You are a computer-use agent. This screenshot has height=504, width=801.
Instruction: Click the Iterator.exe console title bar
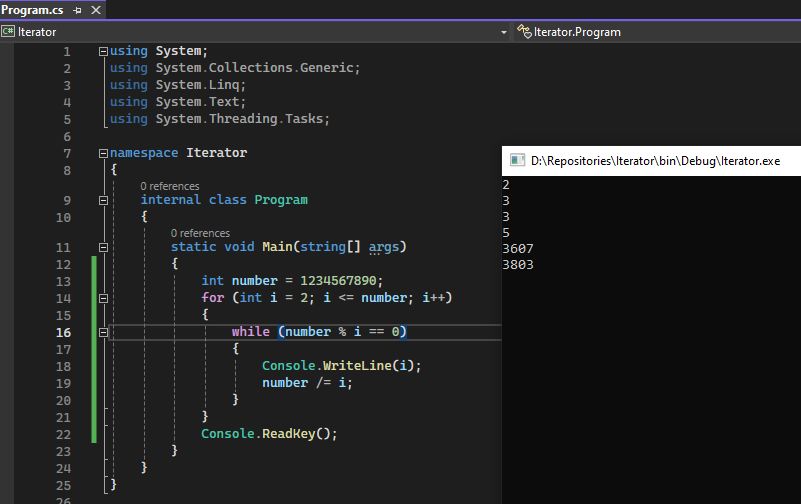[x=651, y=161]
